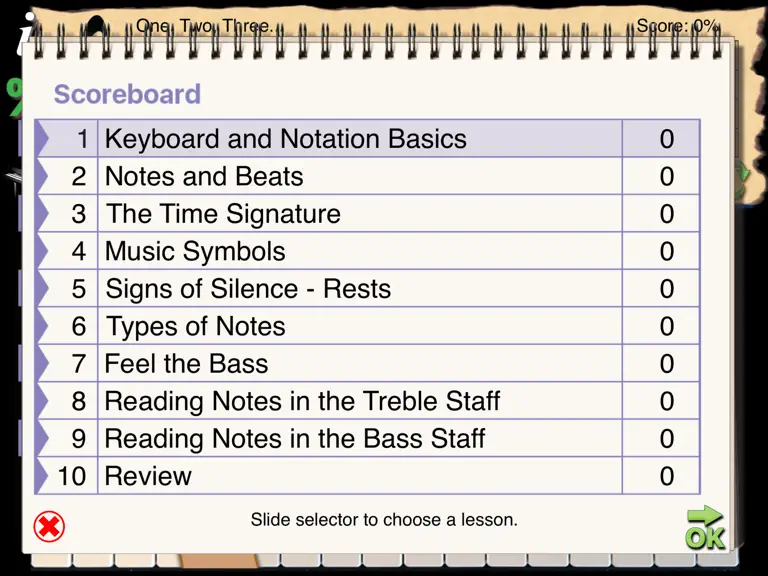Open the Feel the Bass lesson

[x=367, y=363]
